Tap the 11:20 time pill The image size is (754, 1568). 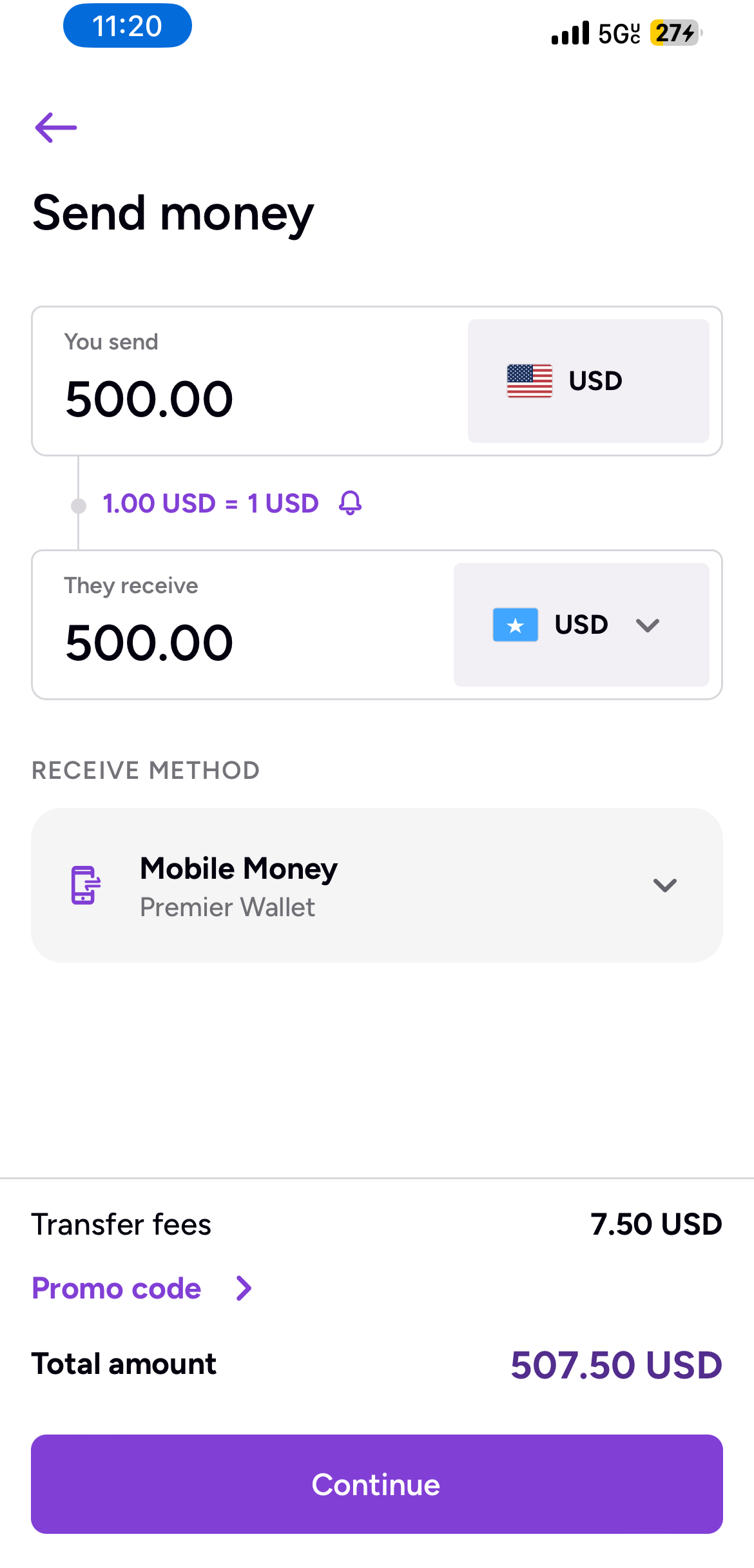coord(128,26)
